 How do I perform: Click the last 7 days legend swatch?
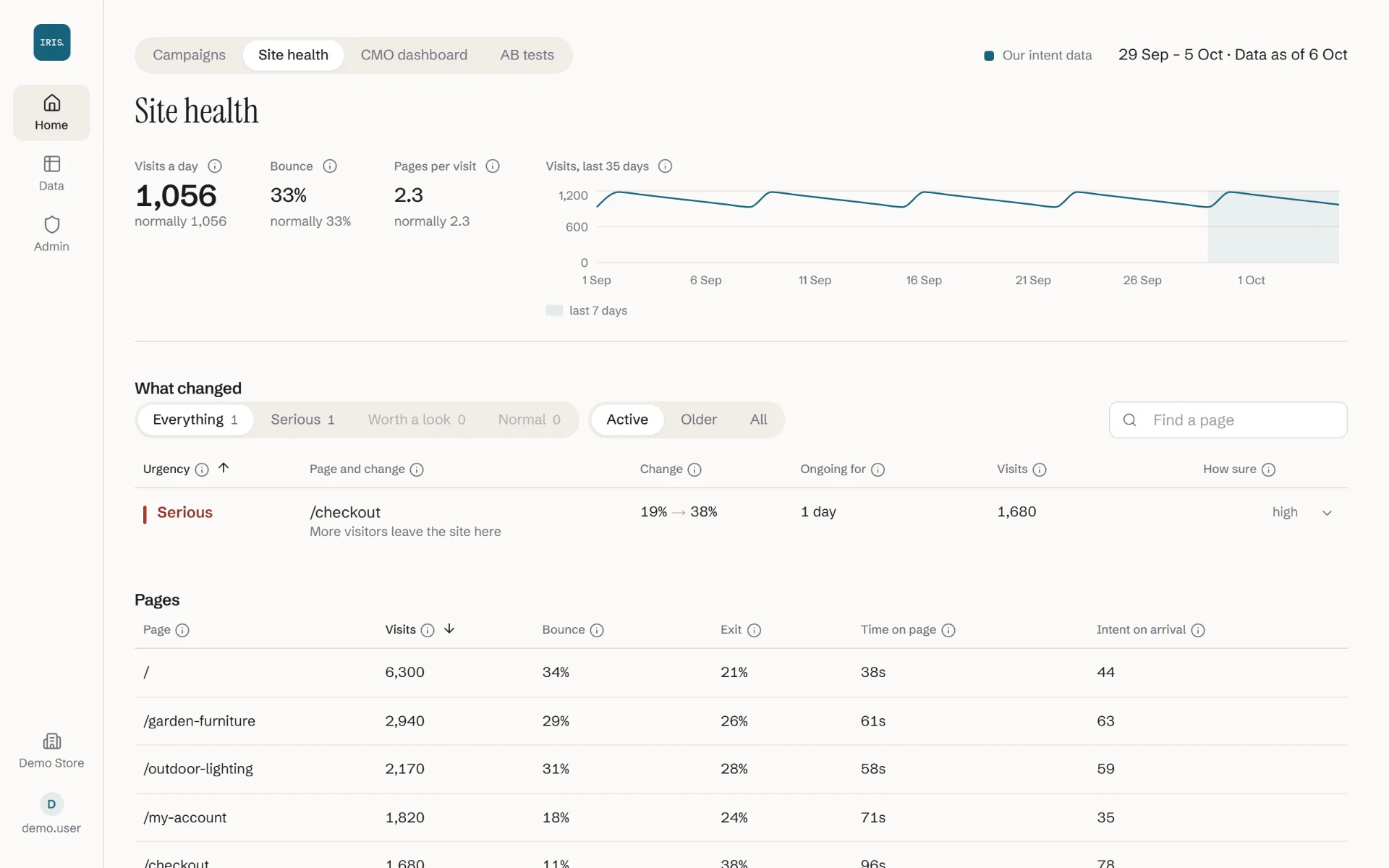(554, 310)
